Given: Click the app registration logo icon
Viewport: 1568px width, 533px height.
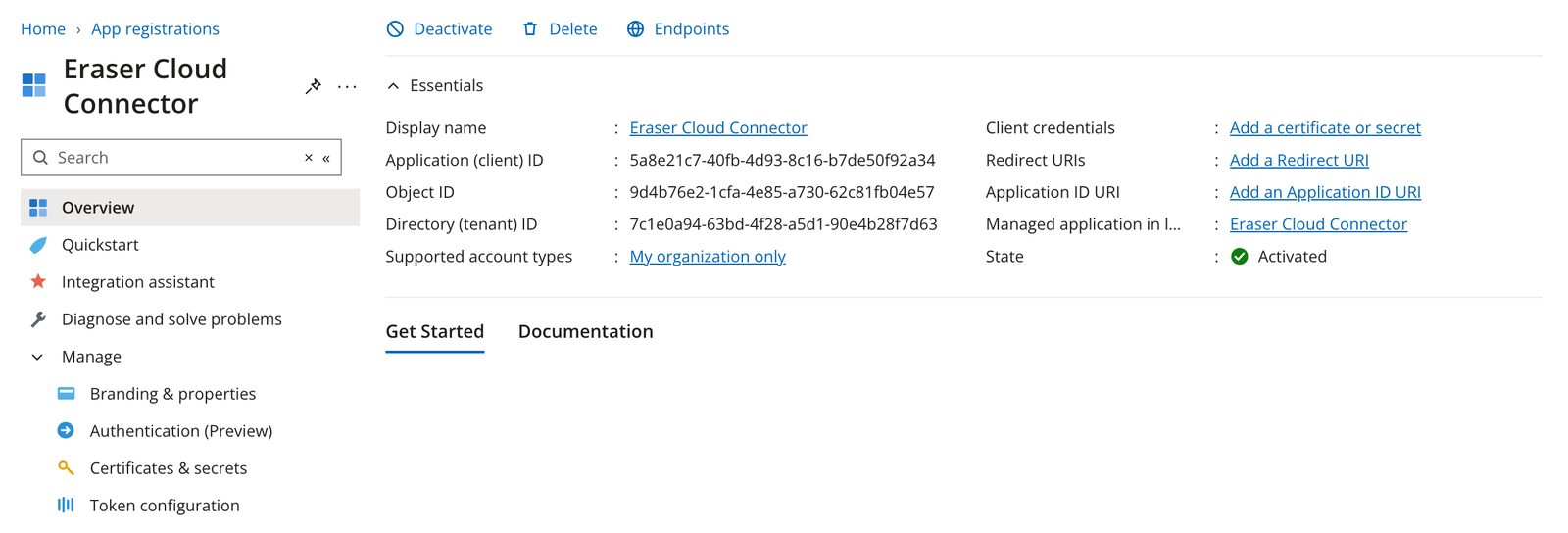Looking at the screenshot, I should point(34,85).
